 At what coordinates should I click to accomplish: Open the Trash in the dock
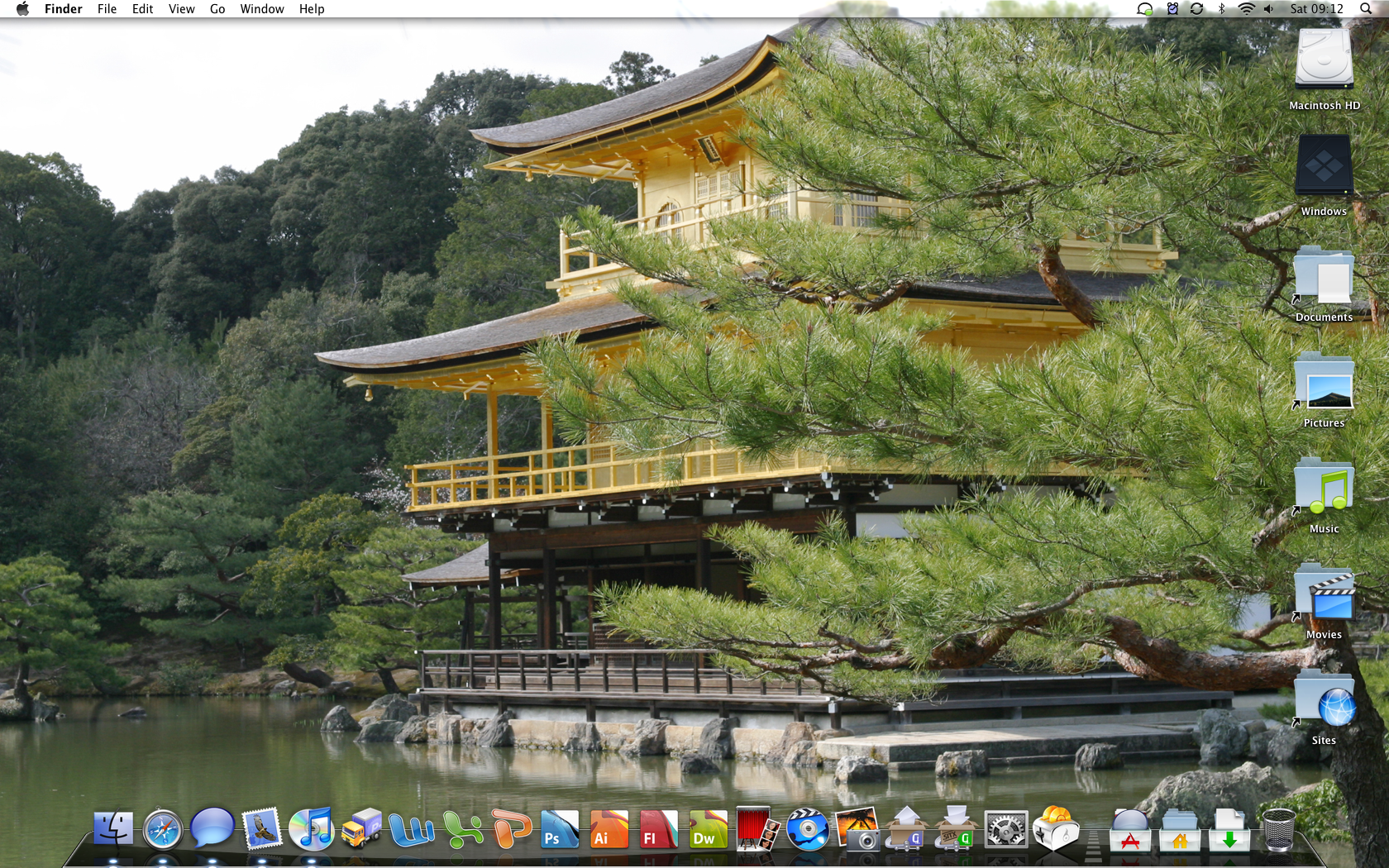1279,829
